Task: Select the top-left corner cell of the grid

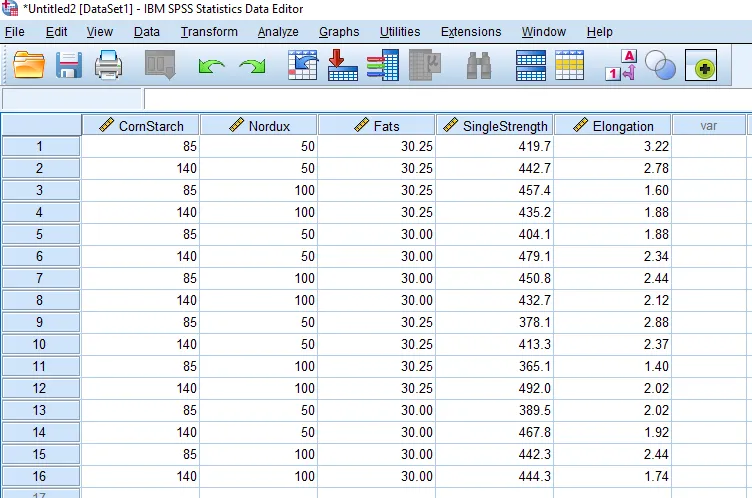Action: (41, 125)
